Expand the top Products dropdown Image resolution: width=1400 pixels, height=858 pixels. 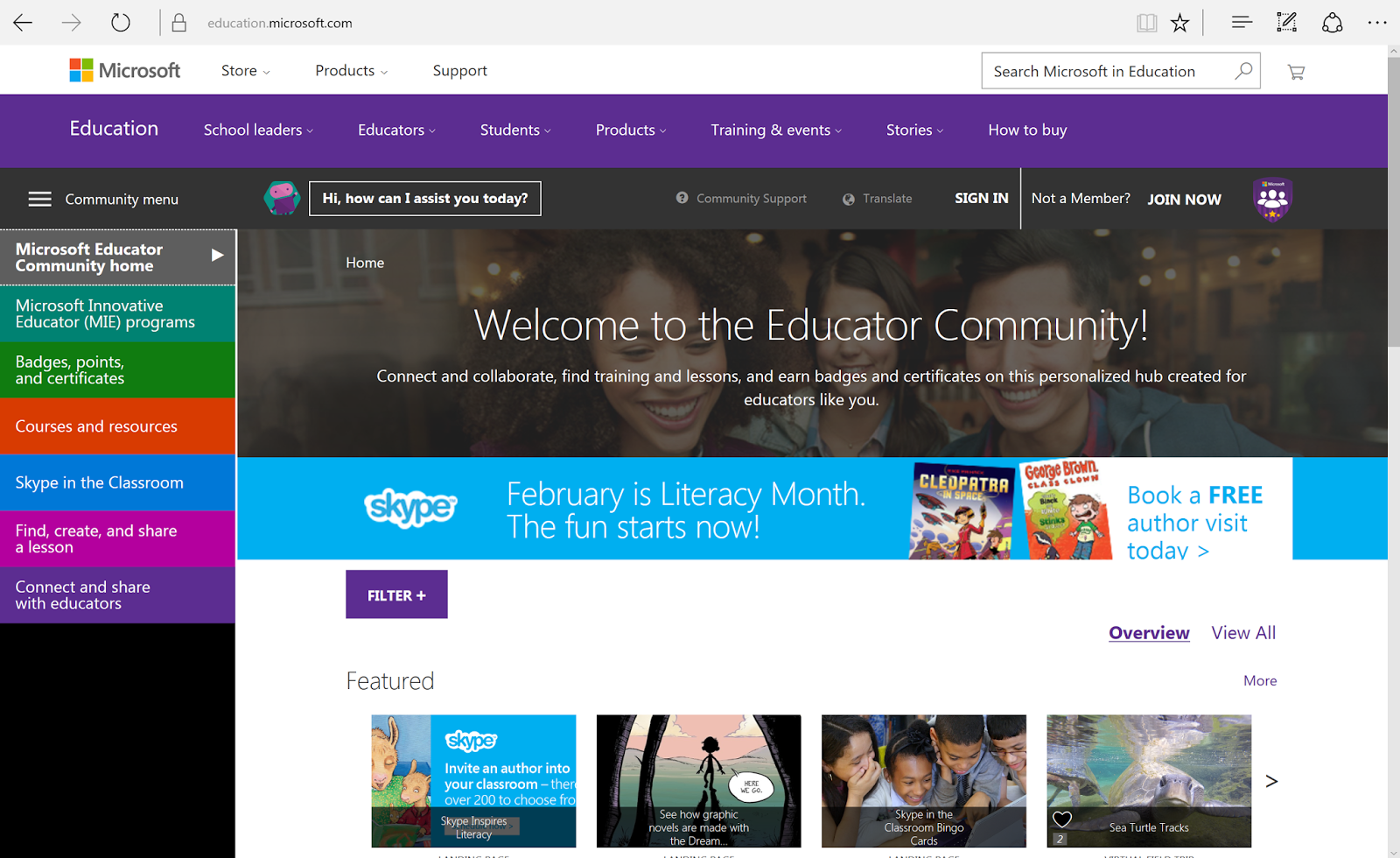pyautogui.click(x=351, y=71)
